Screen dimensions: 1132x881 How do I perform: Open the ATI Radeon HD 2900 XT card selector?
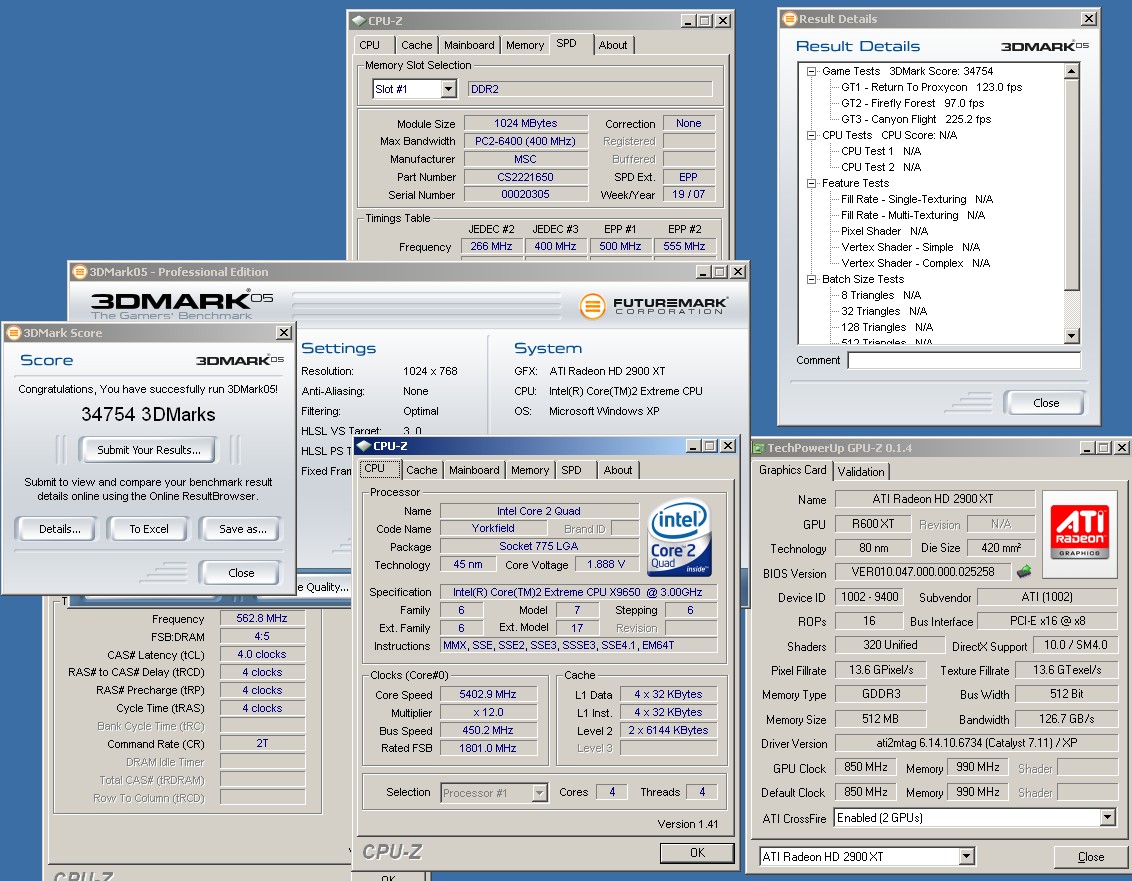(x=967, y=856)
